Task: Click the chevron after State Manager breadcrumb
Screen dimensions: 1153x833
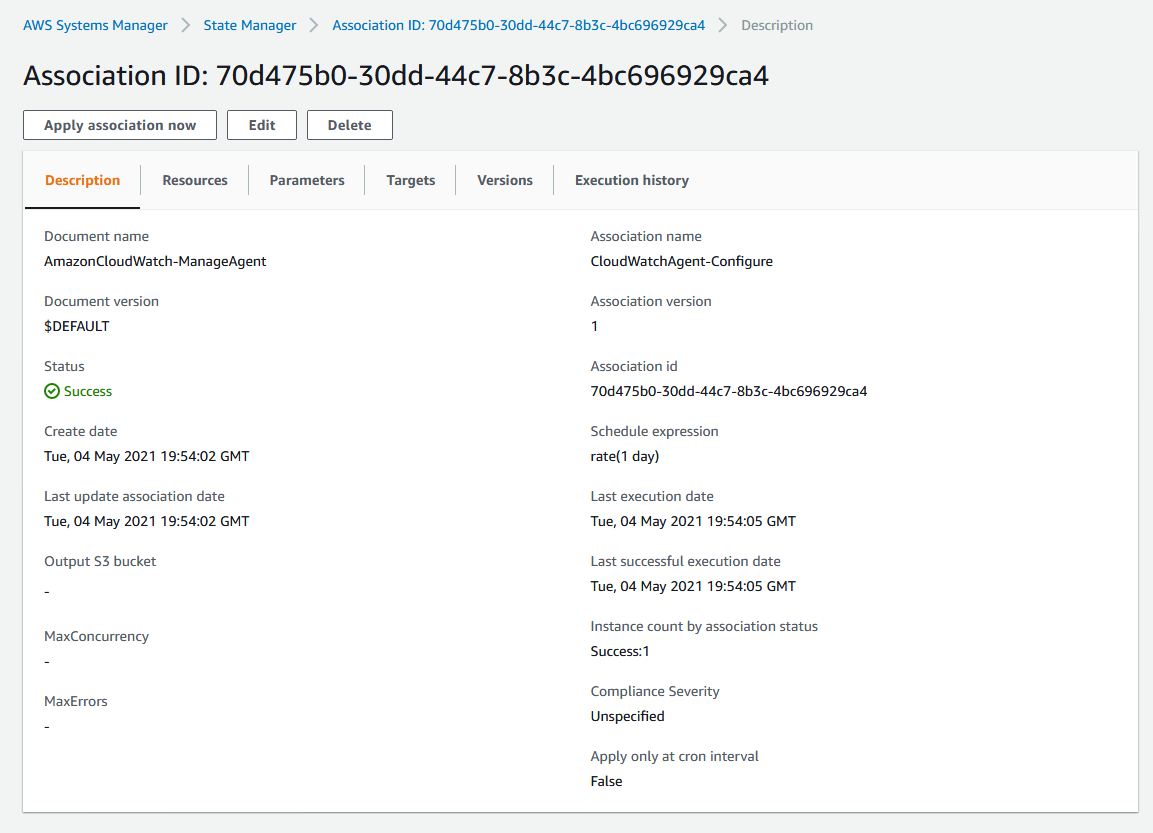Action: pos(314,25)
